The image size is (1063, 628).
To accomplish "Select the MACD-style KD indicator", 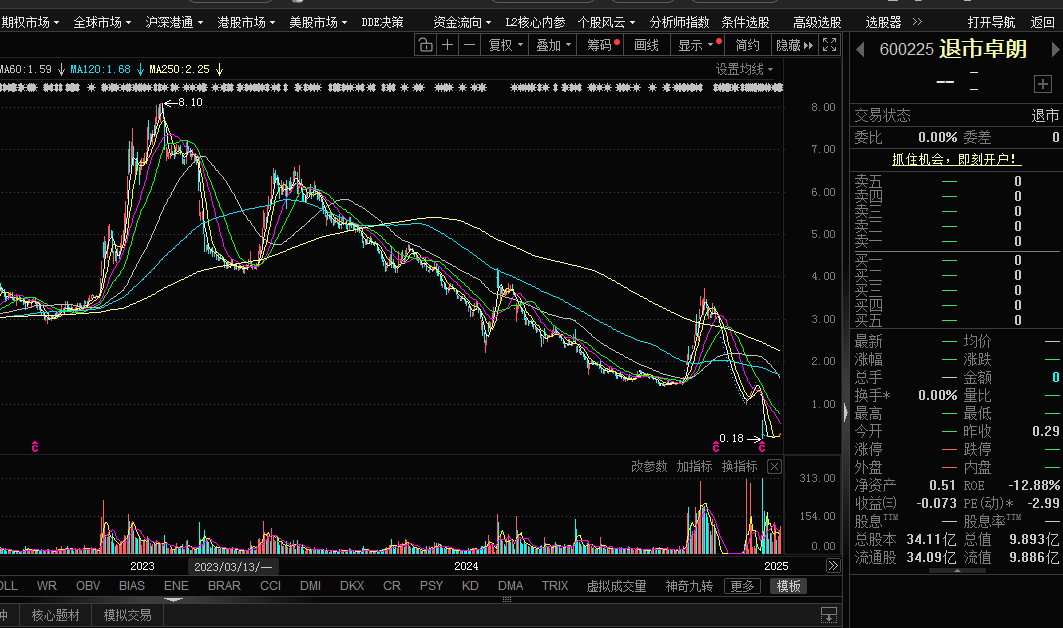I will (x=470, y=586).
